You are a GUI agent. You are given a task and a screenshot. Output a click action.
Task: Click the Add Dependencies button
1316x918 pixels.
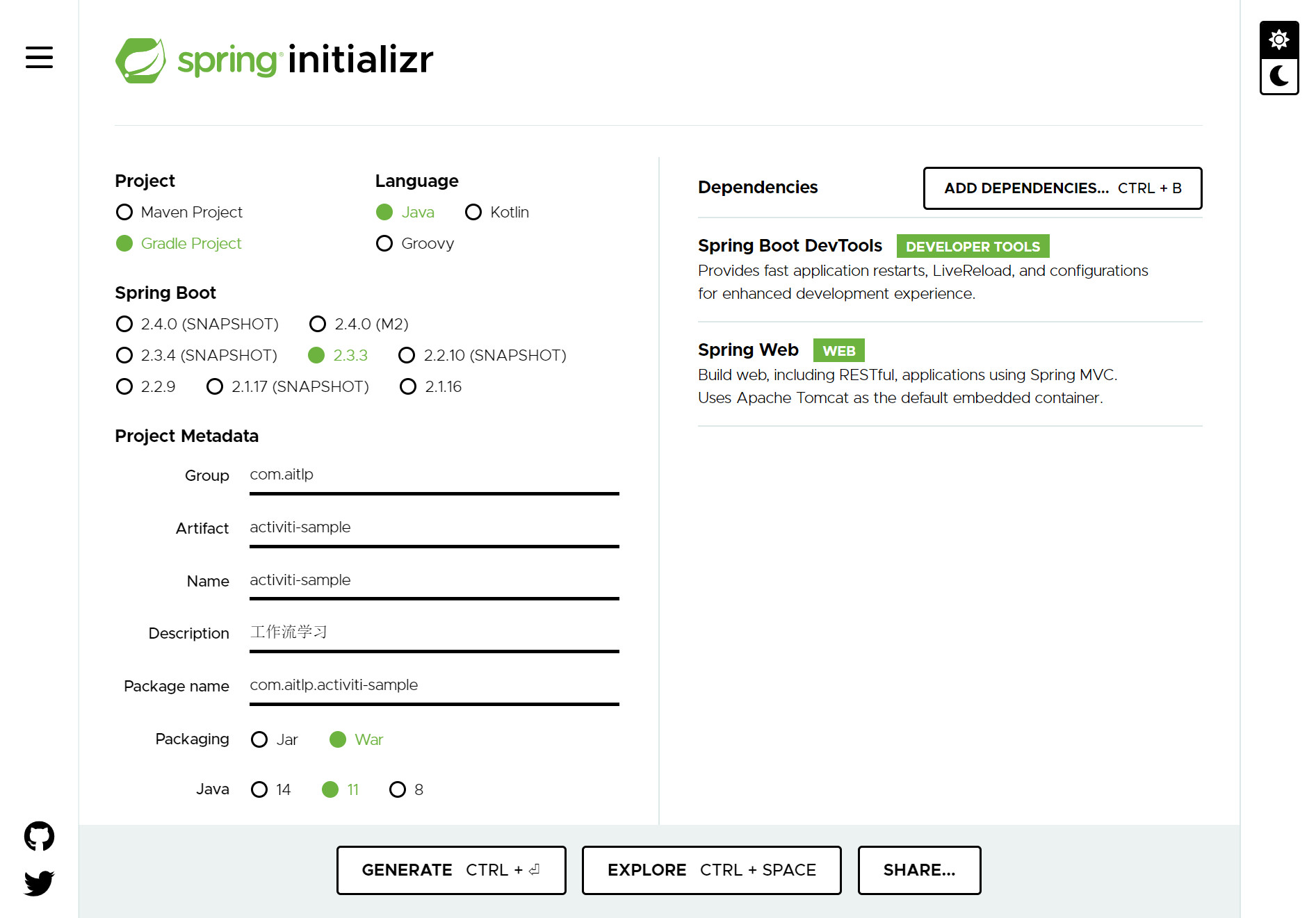point(1062,188)
